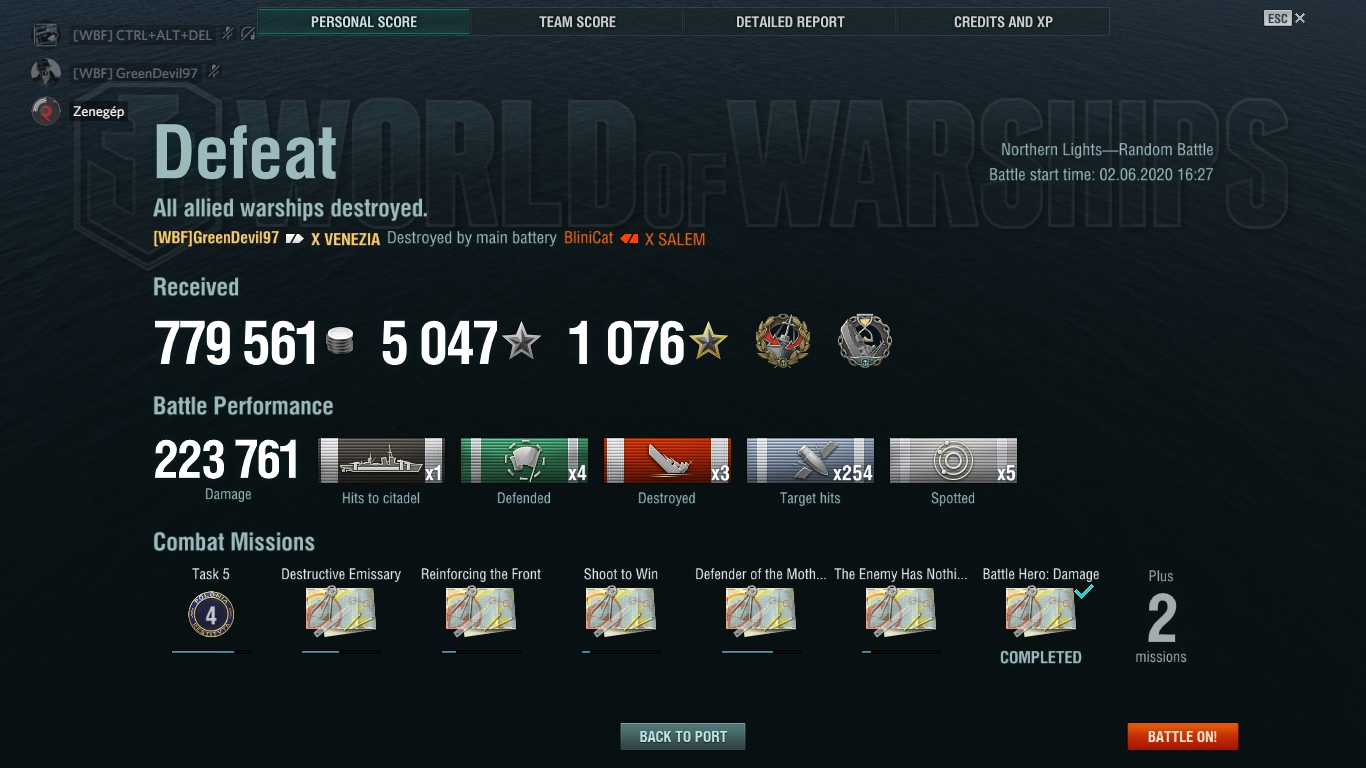Click the Spotted ribbon icon
This screenshot has height=768, width=1366.
pos(953,461)
